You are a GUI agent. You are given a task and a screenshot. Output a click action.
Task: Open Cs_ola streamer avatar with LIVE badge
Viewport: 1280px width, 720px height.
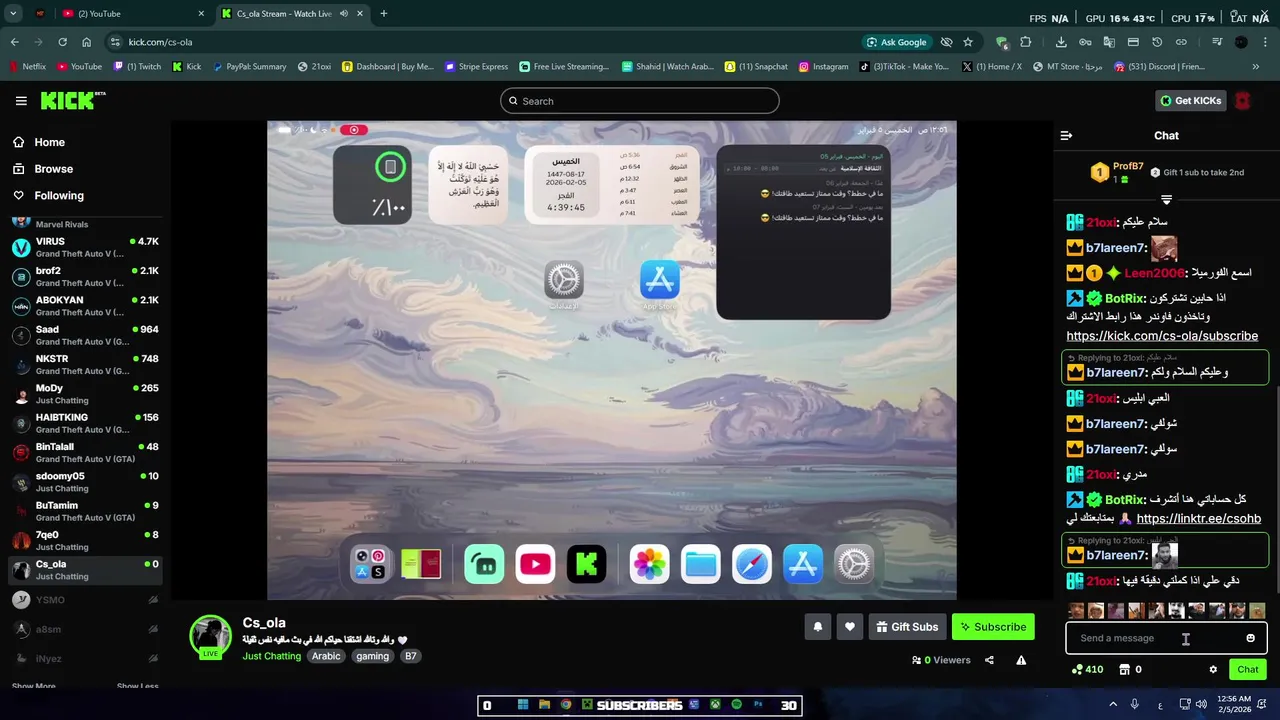(x=210, y=636)
